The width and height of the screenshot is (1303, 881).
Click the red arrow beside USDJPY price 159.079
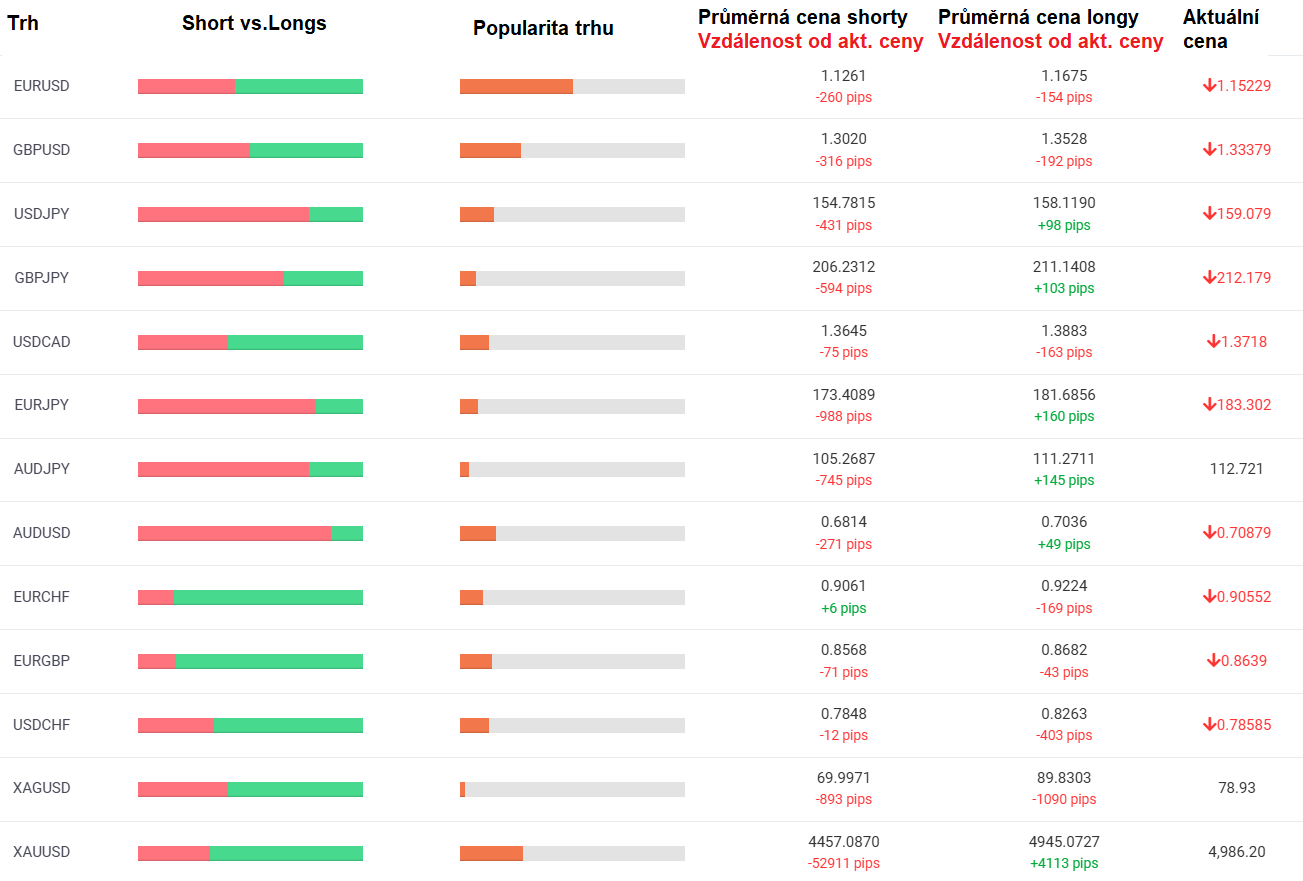(1209, 214)
